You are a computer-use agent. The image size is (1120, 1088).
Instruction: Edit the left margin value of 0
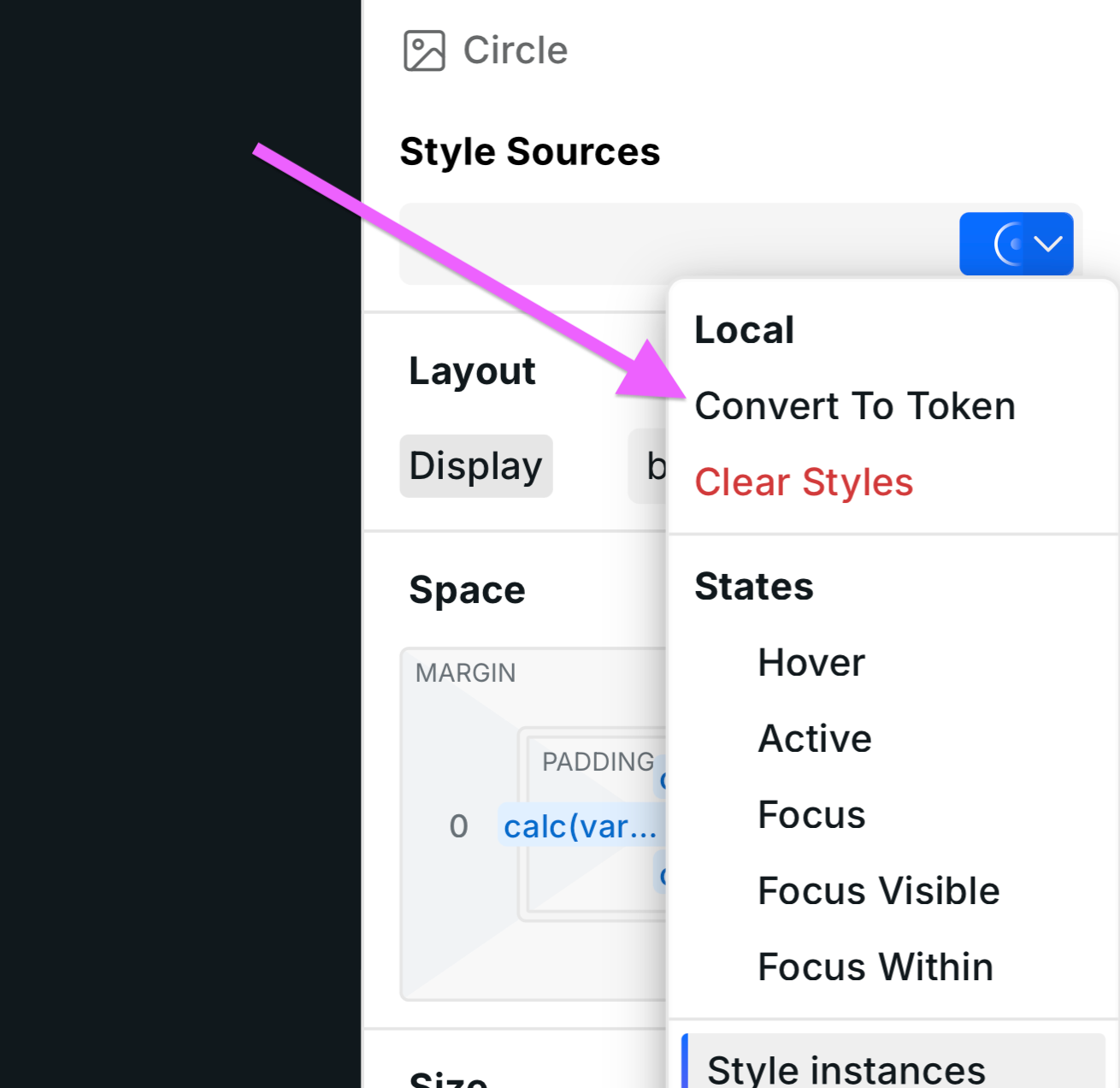pos(458,825)
